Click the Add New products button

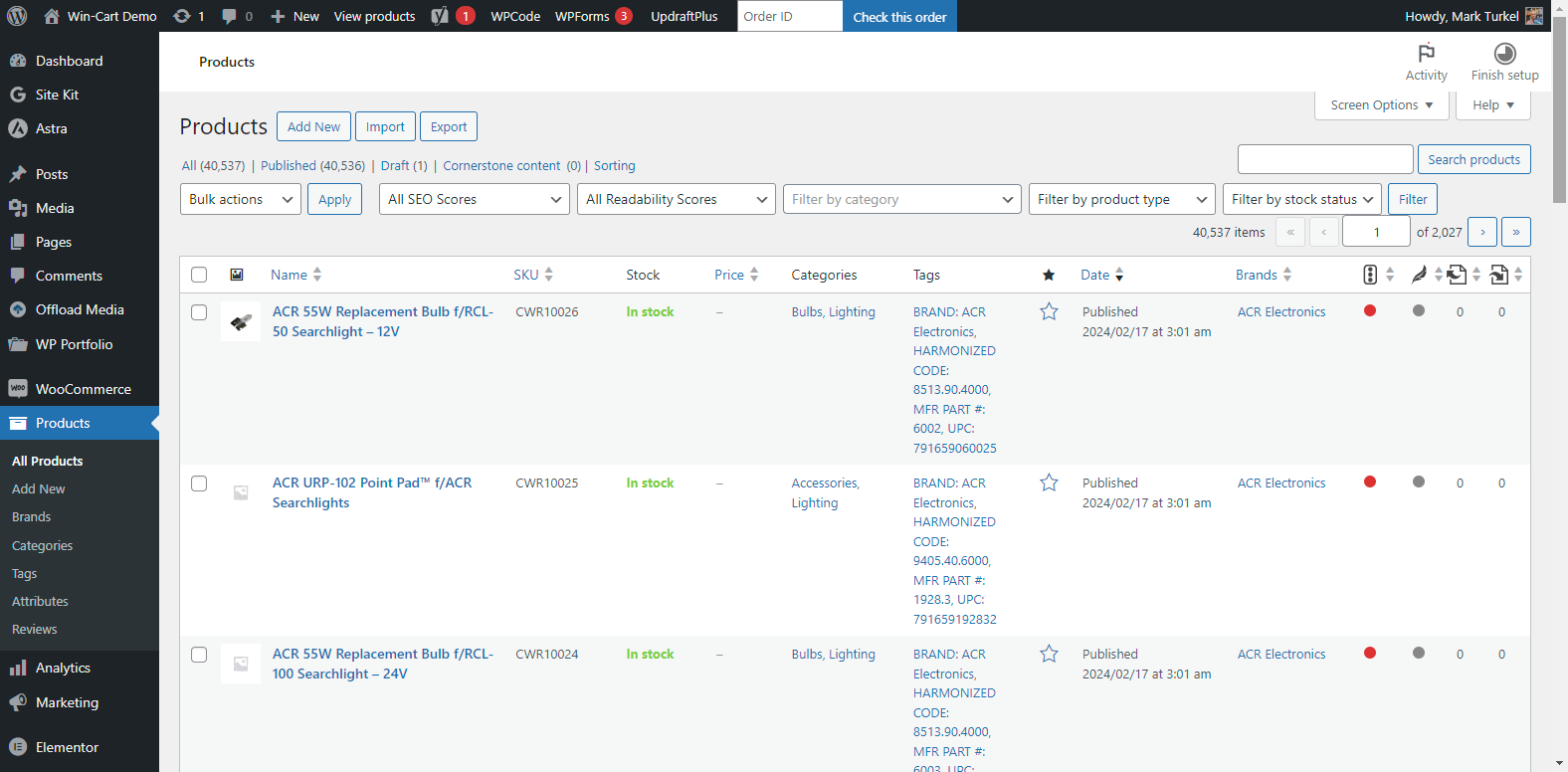313,126
